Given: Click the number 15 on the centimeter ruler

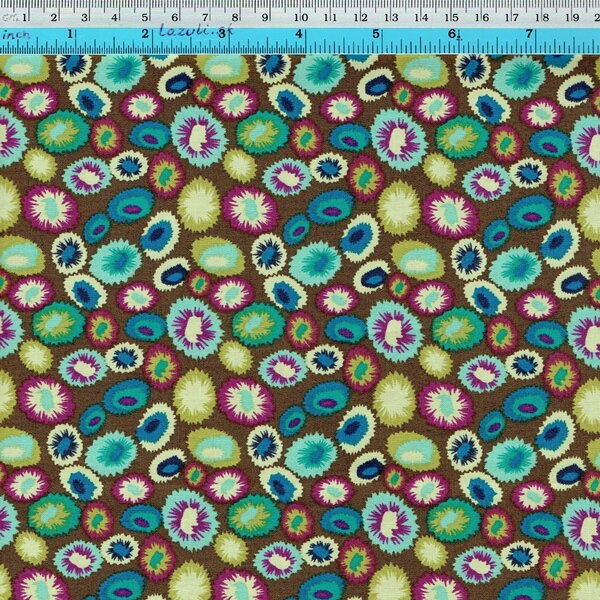Looking at the screenshot, I should pyautogui.click(x=452, y=17).
